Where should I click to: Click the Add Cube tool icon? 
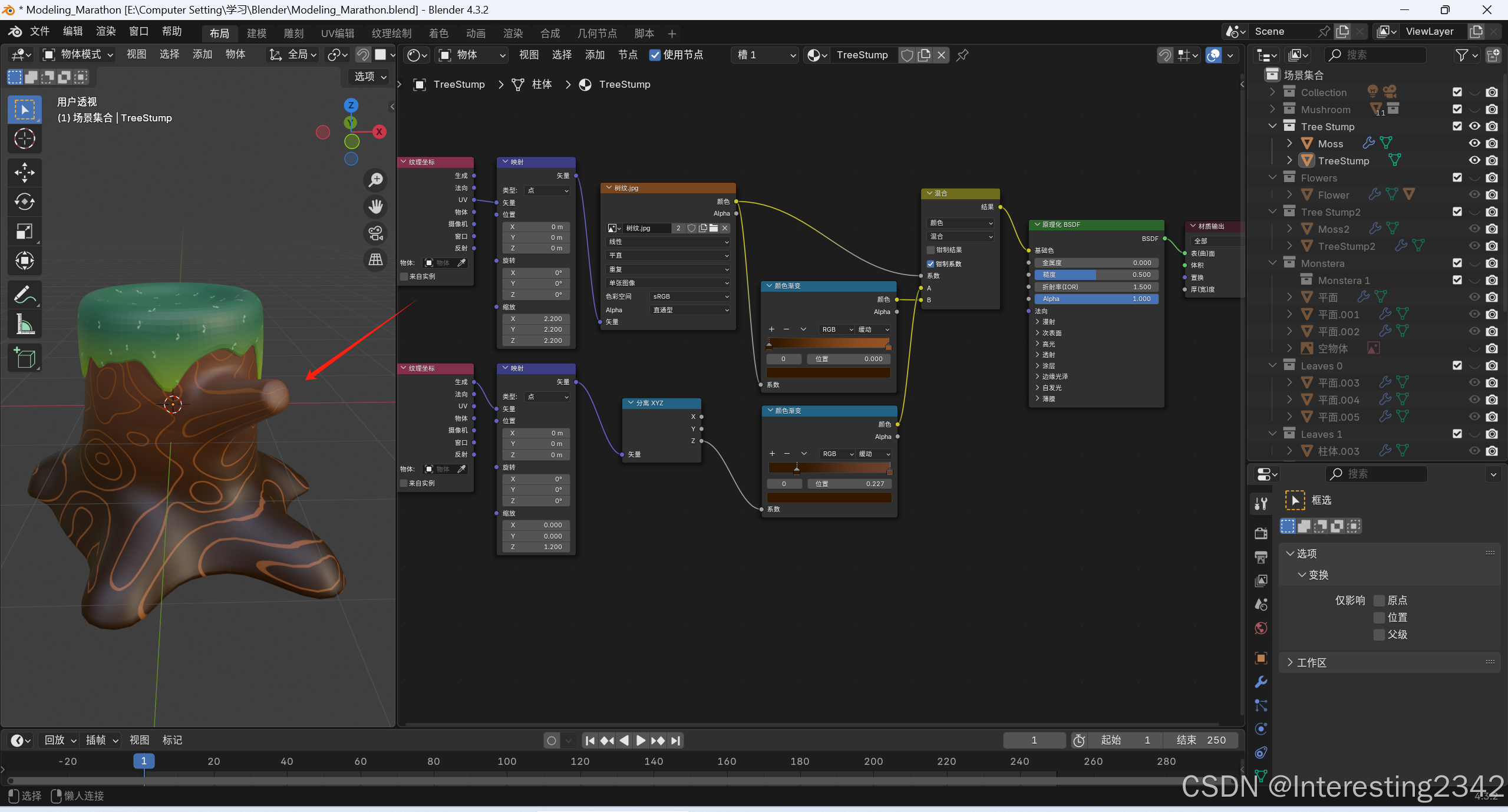pos(24,358)
